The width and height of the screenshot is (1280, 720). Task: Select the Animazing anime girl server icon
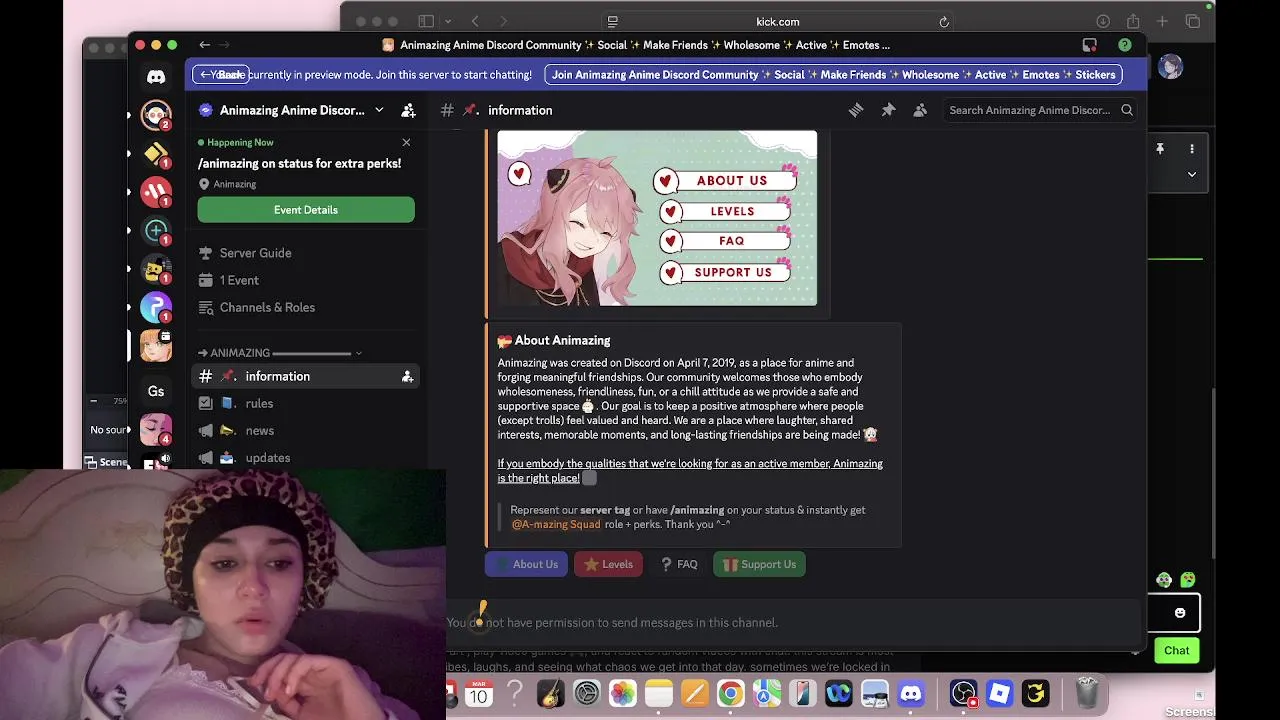point(156,345)
